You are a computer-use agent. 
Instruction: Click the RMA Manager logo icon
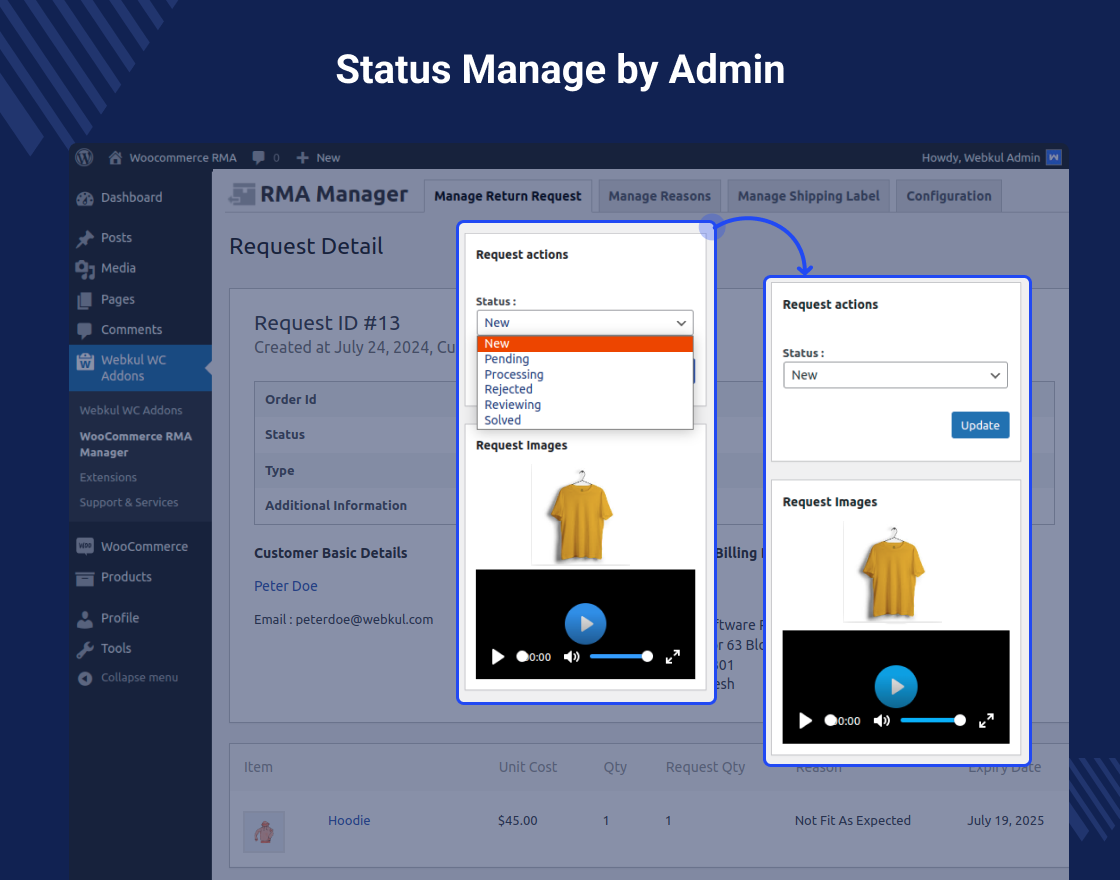click(x=241, y=194)
